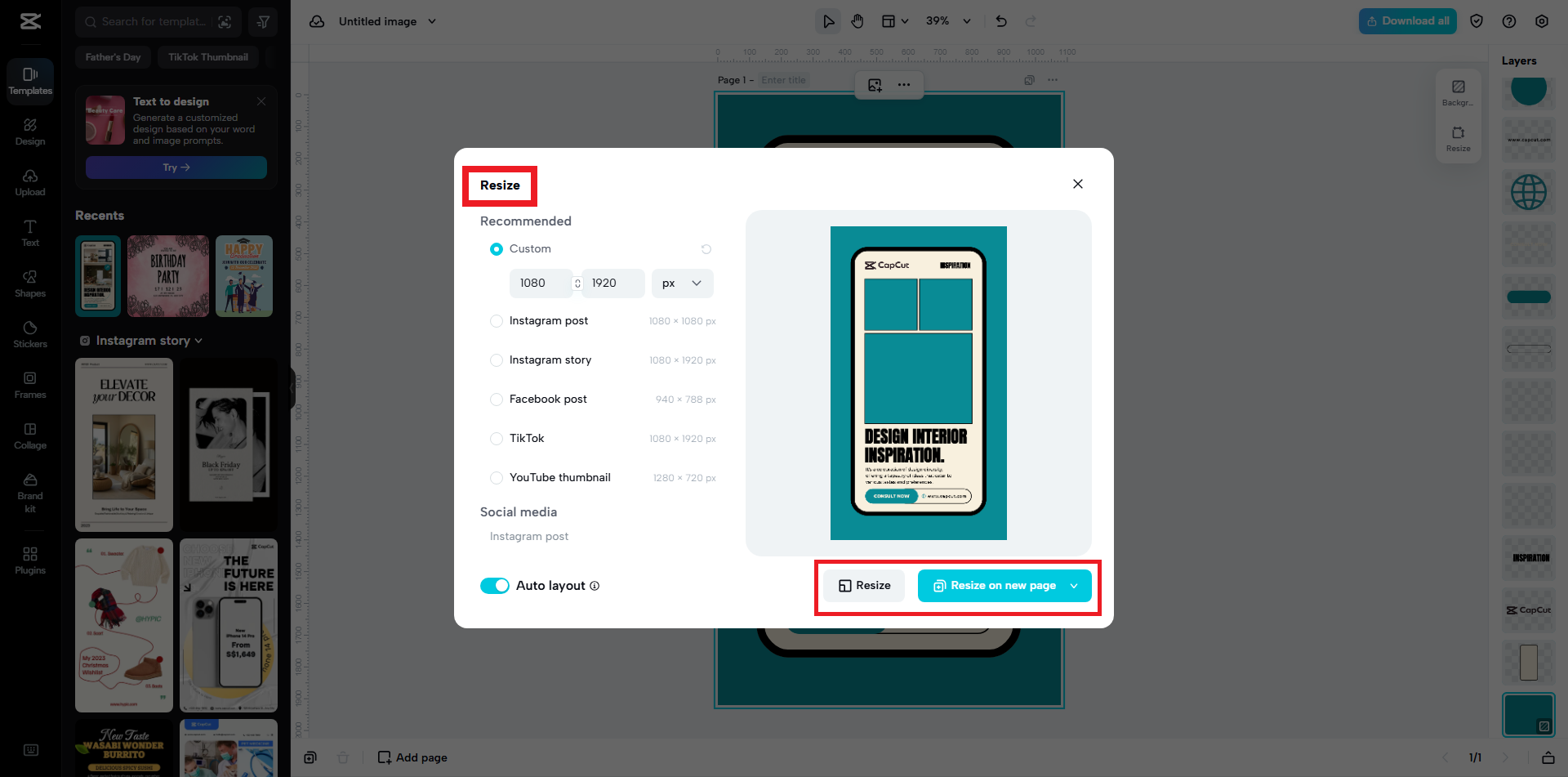This screenshot has width=1568, height=777.
Task: Open the settings gear icon in top bar
Action: [1542, 21]
